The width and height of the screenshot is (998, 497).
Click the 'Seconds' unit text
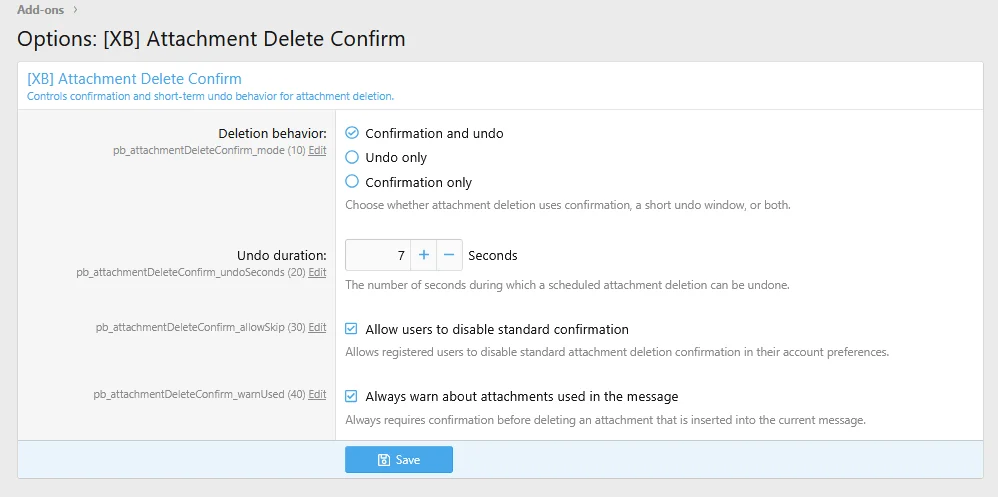tap(493, 256)
